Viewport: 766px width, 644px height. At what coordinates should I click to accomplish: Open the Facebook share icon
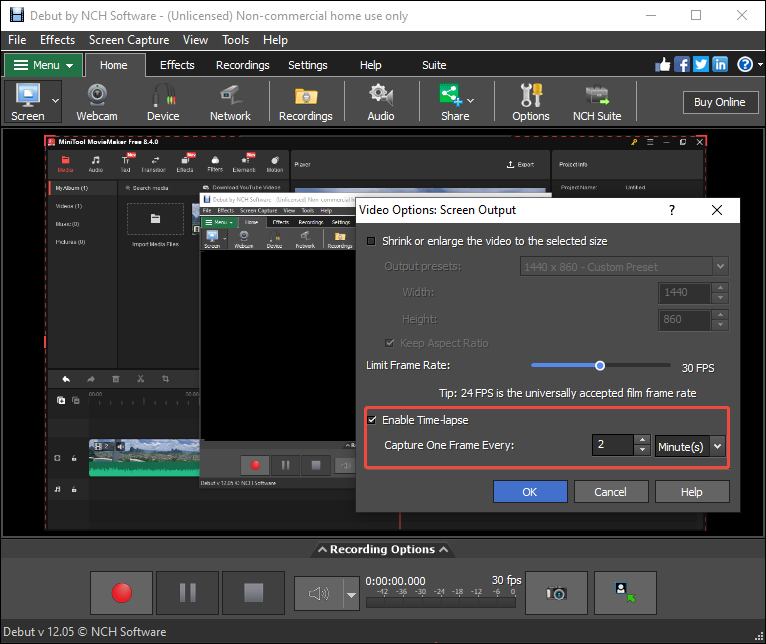681,64
